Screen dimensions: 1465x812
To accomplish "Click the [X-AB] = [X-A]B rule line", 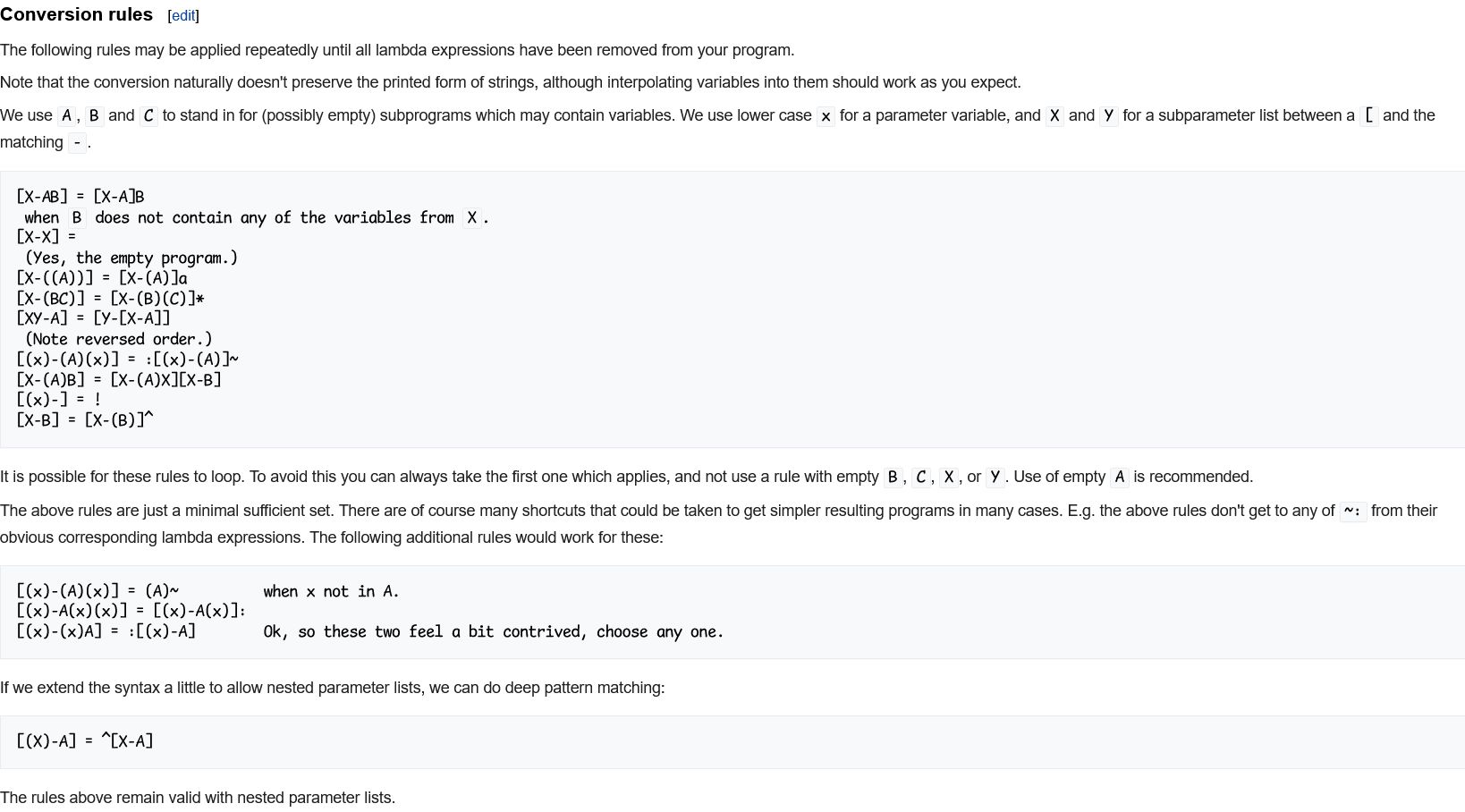I will pyautogui.click(x=80, y=197).
